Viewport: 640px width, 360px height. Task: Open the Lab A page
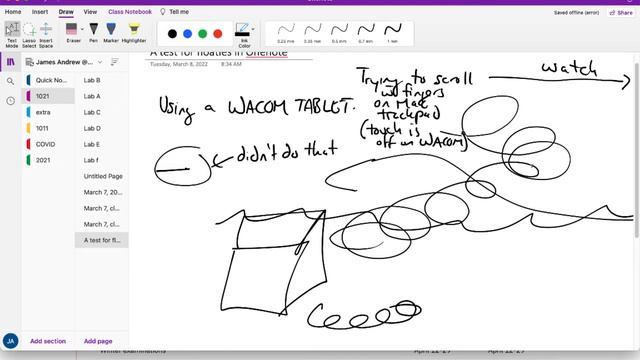tap(102, 96)
